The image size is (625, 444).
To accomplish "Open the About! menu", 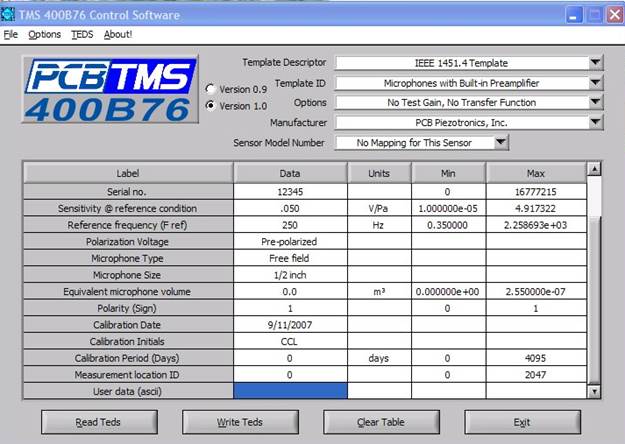I will coord(118,35).
